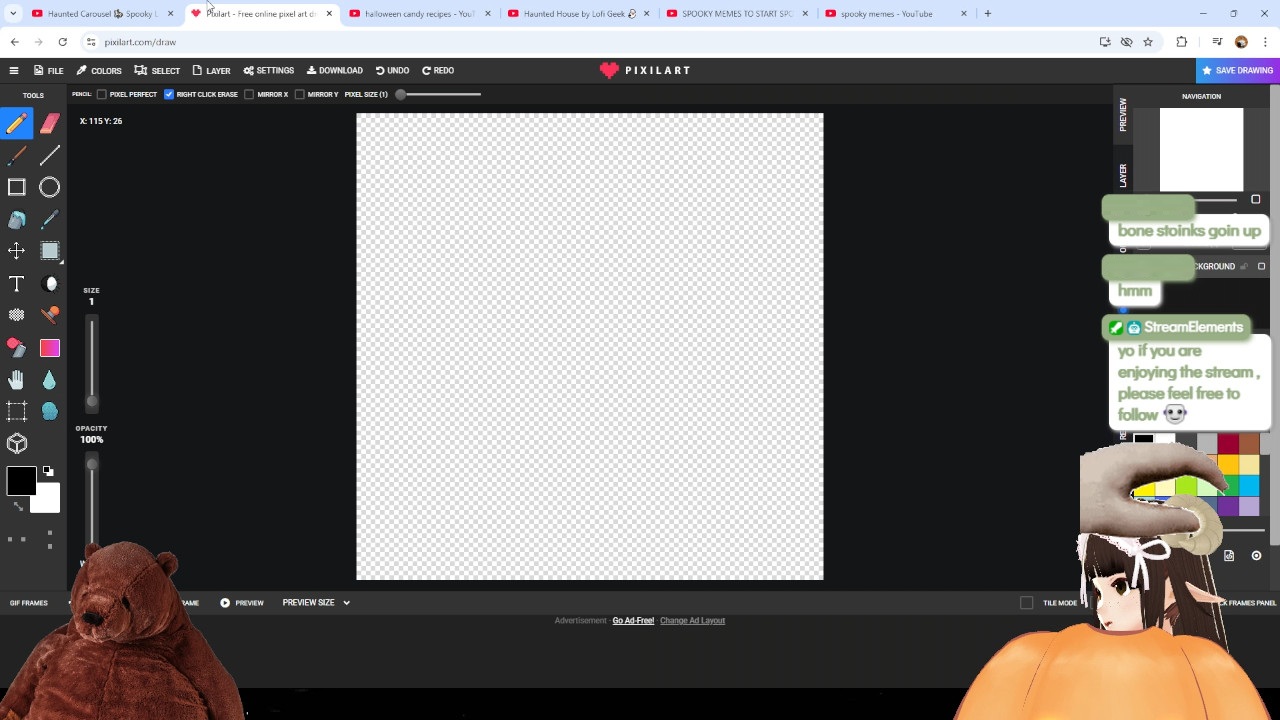Select the Brush tool
1280x720 pixels.
coord(17,155)
